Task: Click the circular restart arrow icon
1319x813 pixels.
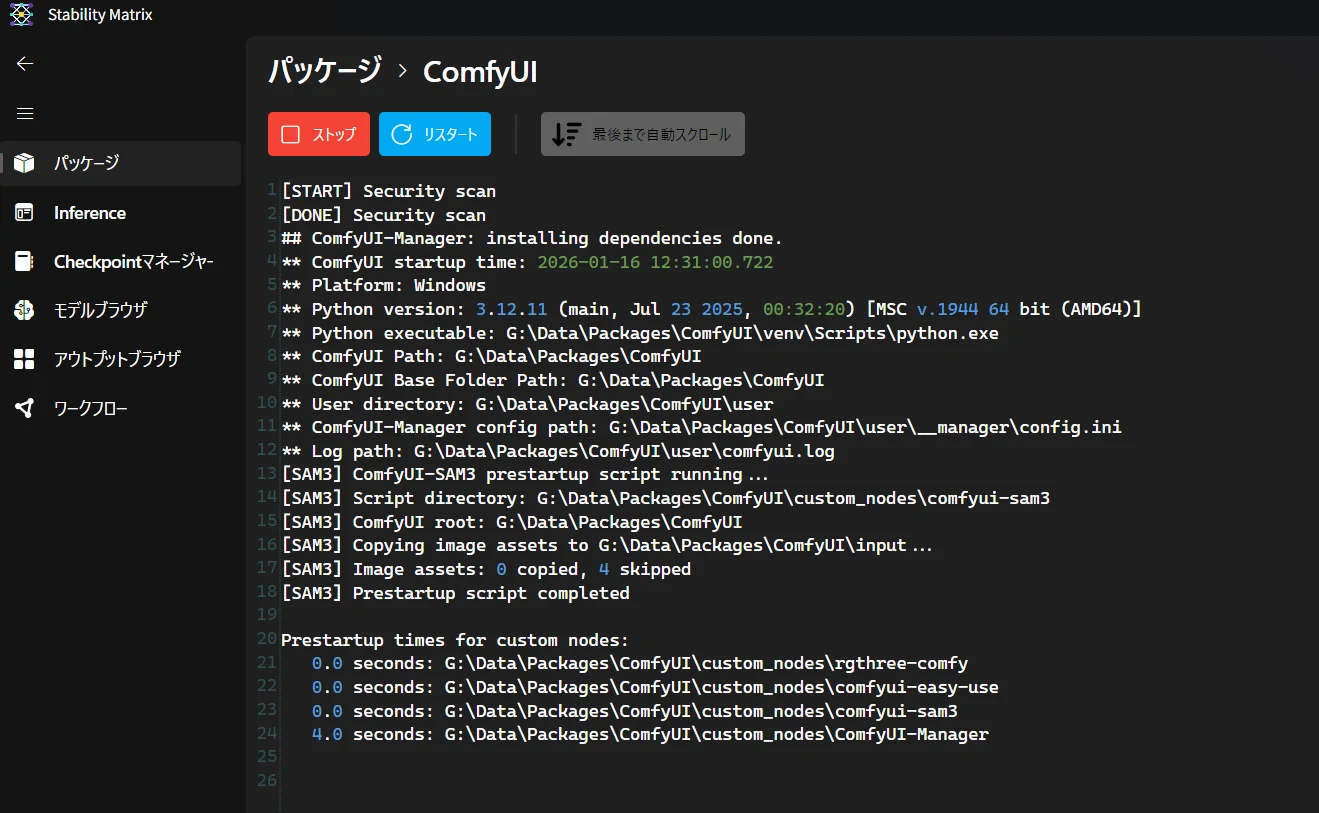Action: [402, 134]
